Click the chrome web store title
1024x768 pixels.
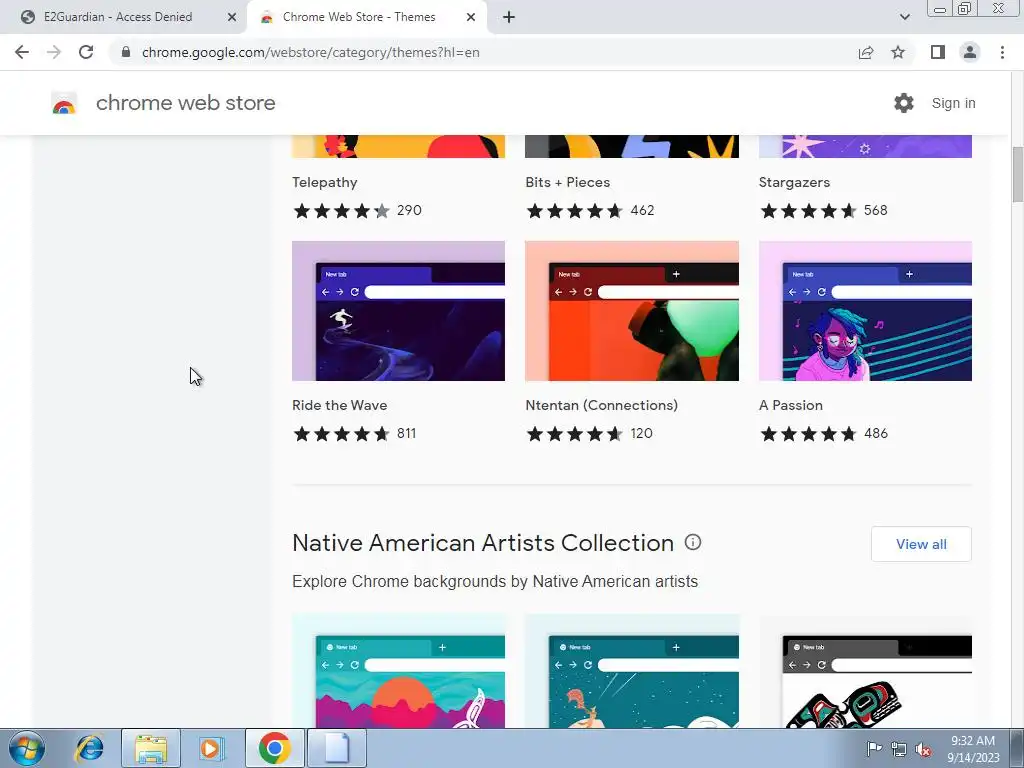point(185,103)
